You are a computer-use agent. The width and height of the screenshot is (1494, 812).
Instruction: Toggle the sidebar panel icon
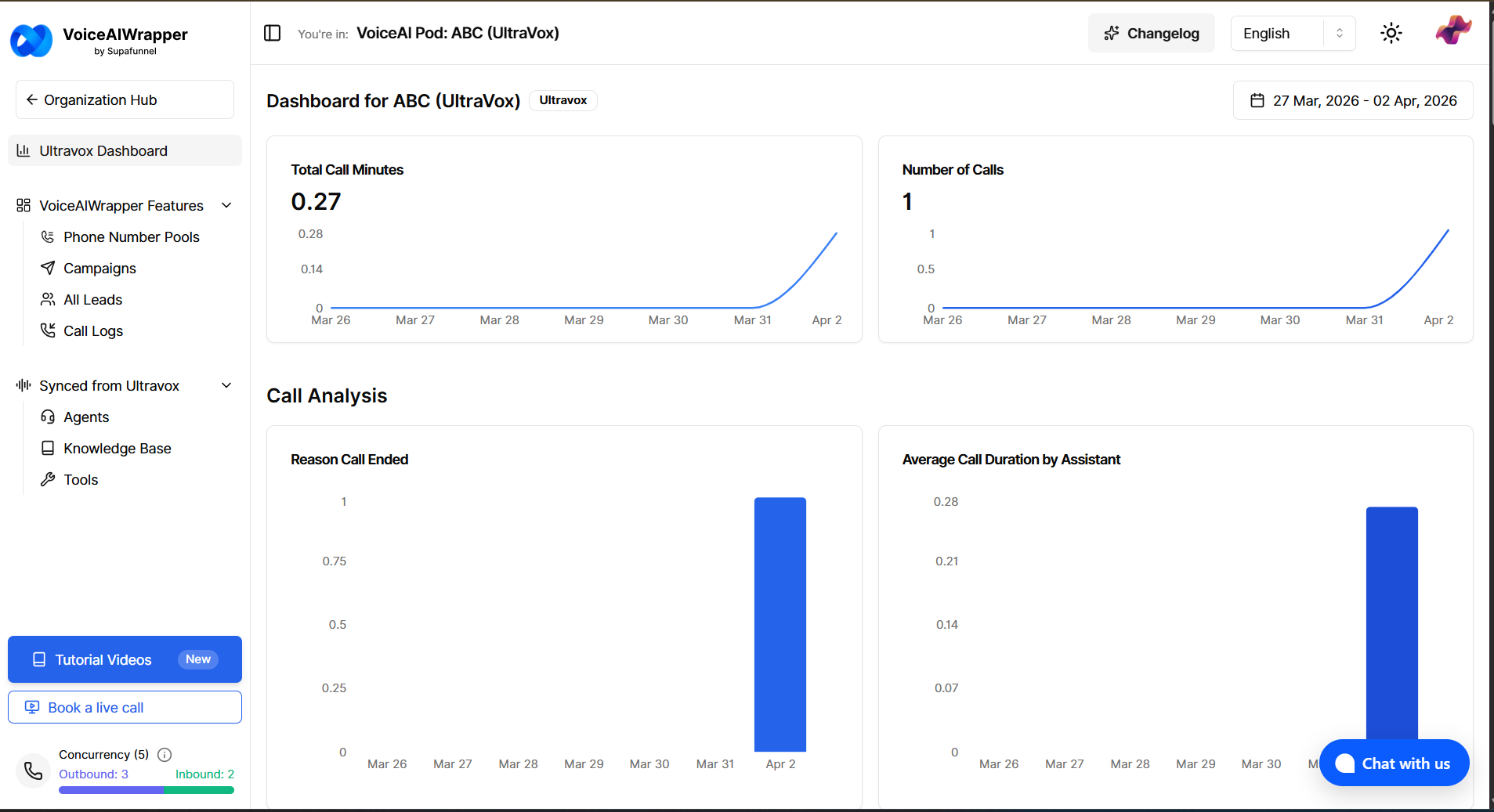tap(272, 33)
